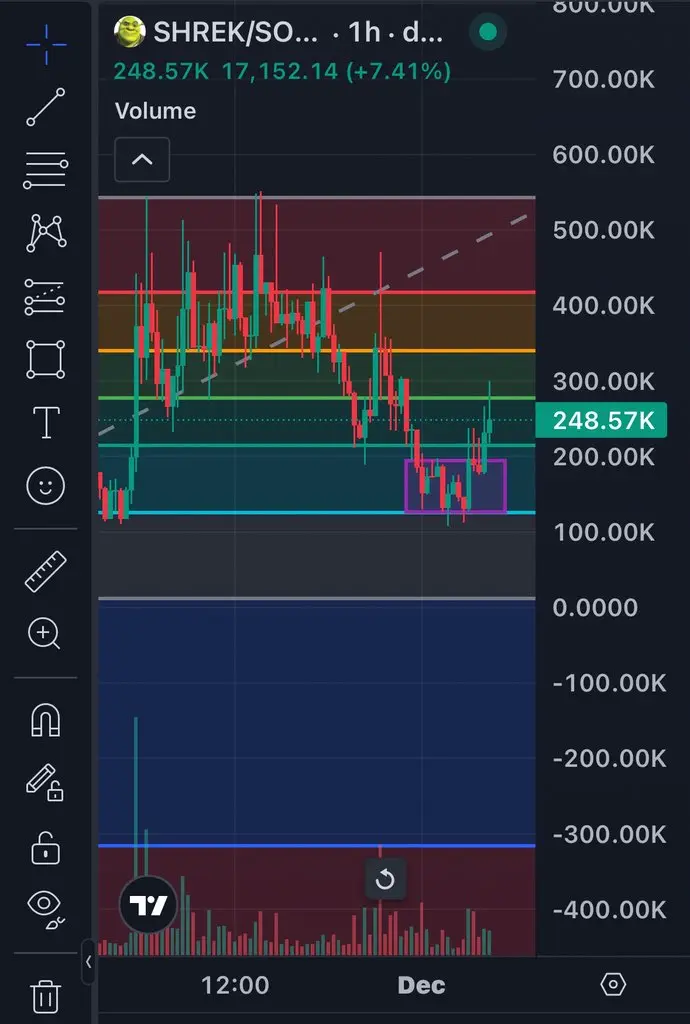Click the Volume indicator label
The width and height of the screenshot is (690, 1024).
(155, 111)
